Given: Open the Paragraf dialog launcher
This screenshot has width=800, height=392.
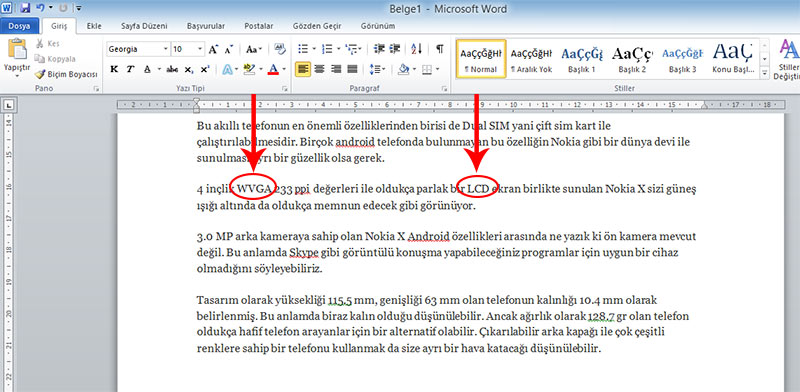Looking at the screenshot, I should (x=444, y=89).
